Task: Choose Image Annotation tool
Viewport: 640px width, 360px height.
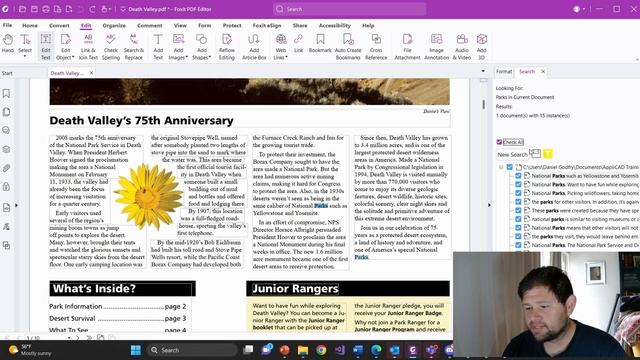Action: coord(436,47)
